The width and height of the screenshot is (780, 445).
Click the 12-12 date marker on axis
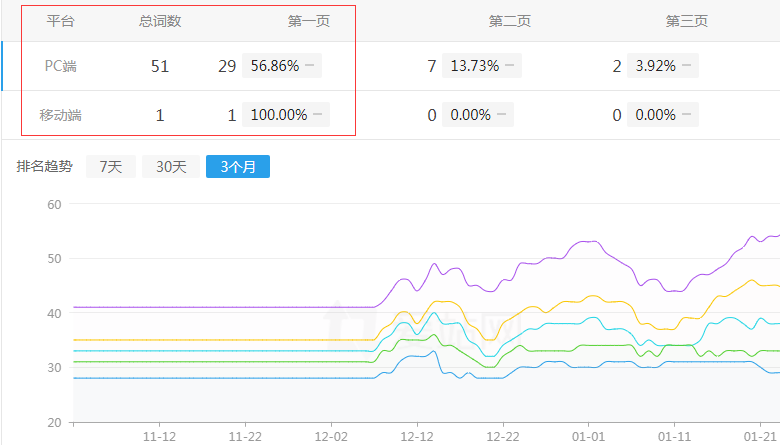[417, 436]
